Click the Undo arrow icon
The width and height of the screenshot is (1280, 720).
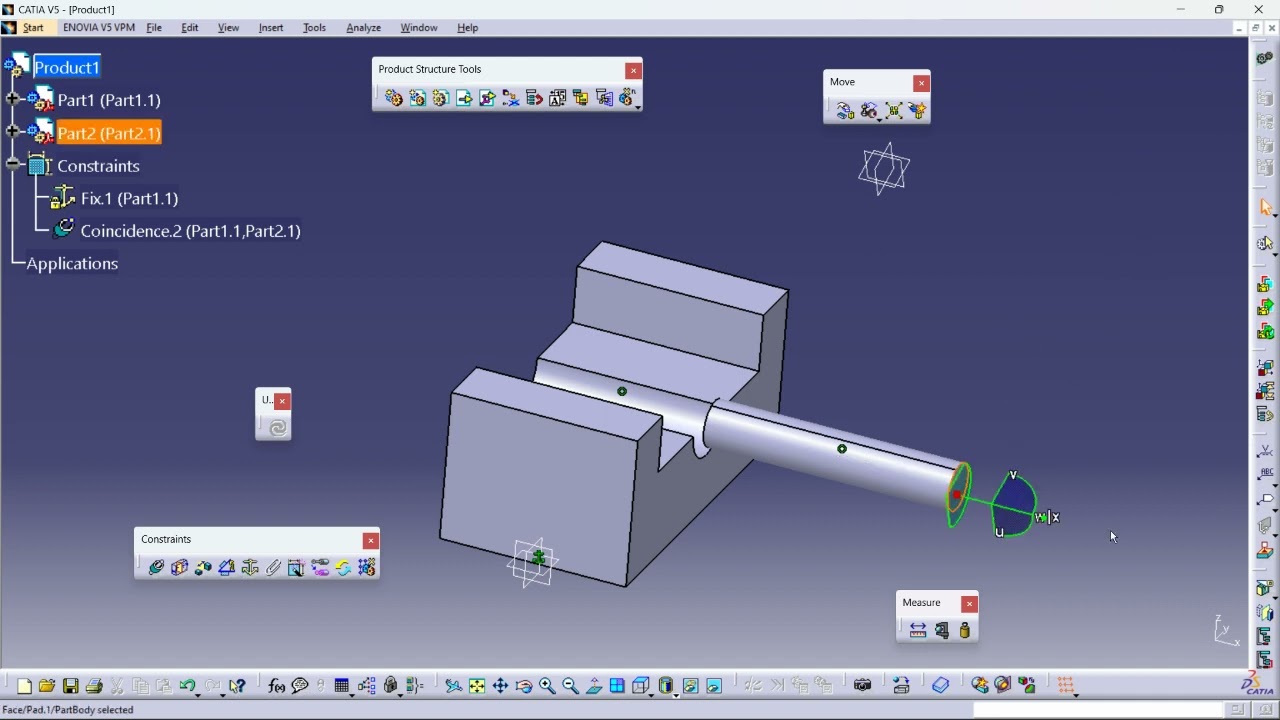point(187,686)
